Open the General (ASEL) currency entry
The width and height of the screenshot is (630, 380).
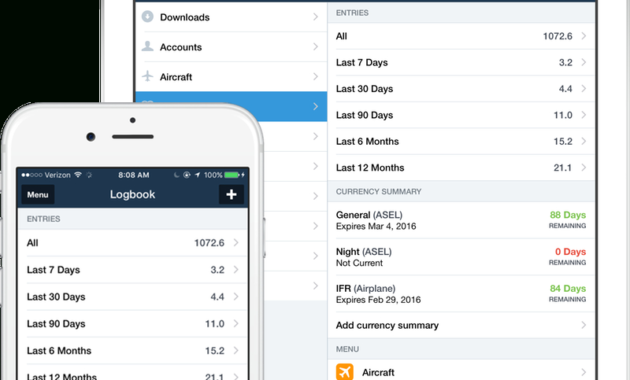(461, 220)
